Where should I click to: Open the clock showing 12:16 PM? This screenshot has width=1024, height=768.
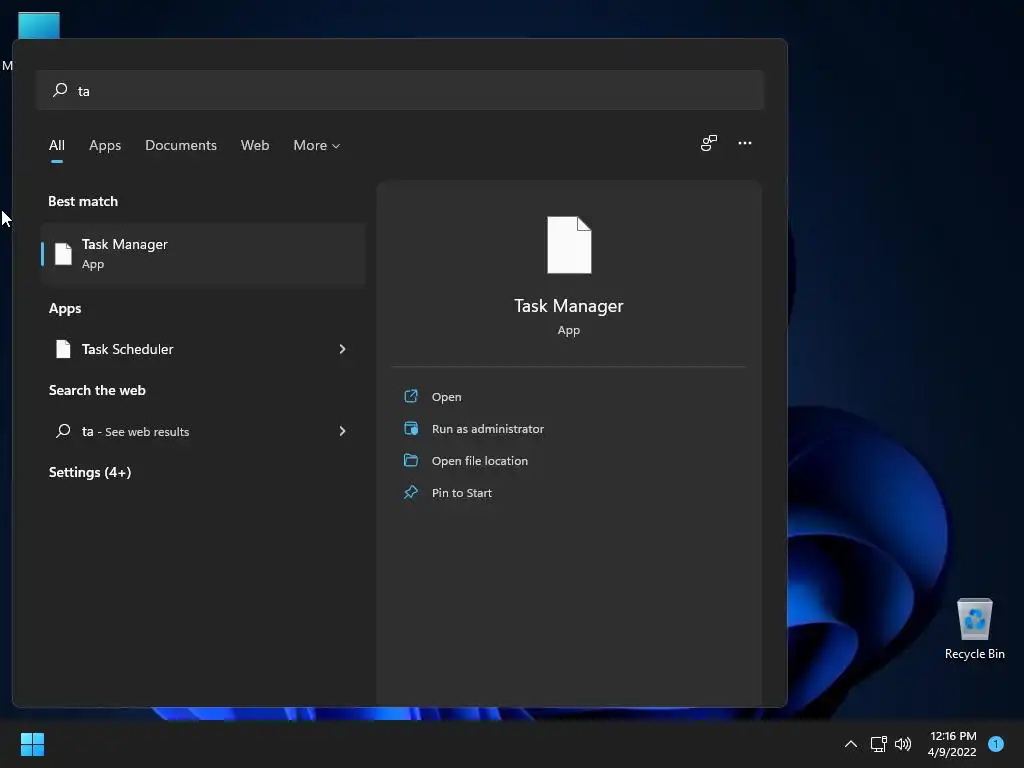tap(952, 744)
